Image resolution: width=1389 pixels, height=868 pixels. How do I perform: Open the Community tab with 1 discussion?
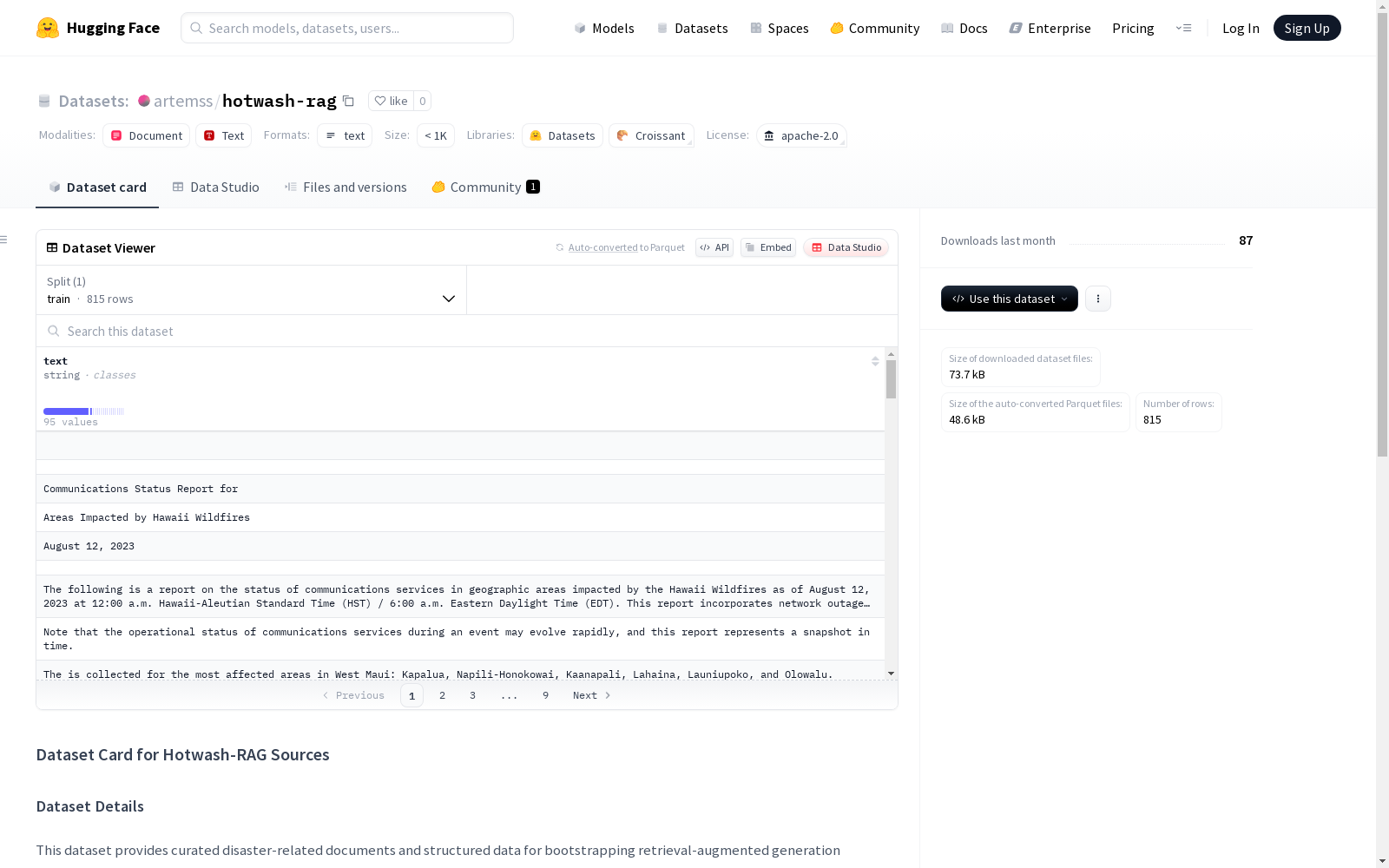pos(486,187)
